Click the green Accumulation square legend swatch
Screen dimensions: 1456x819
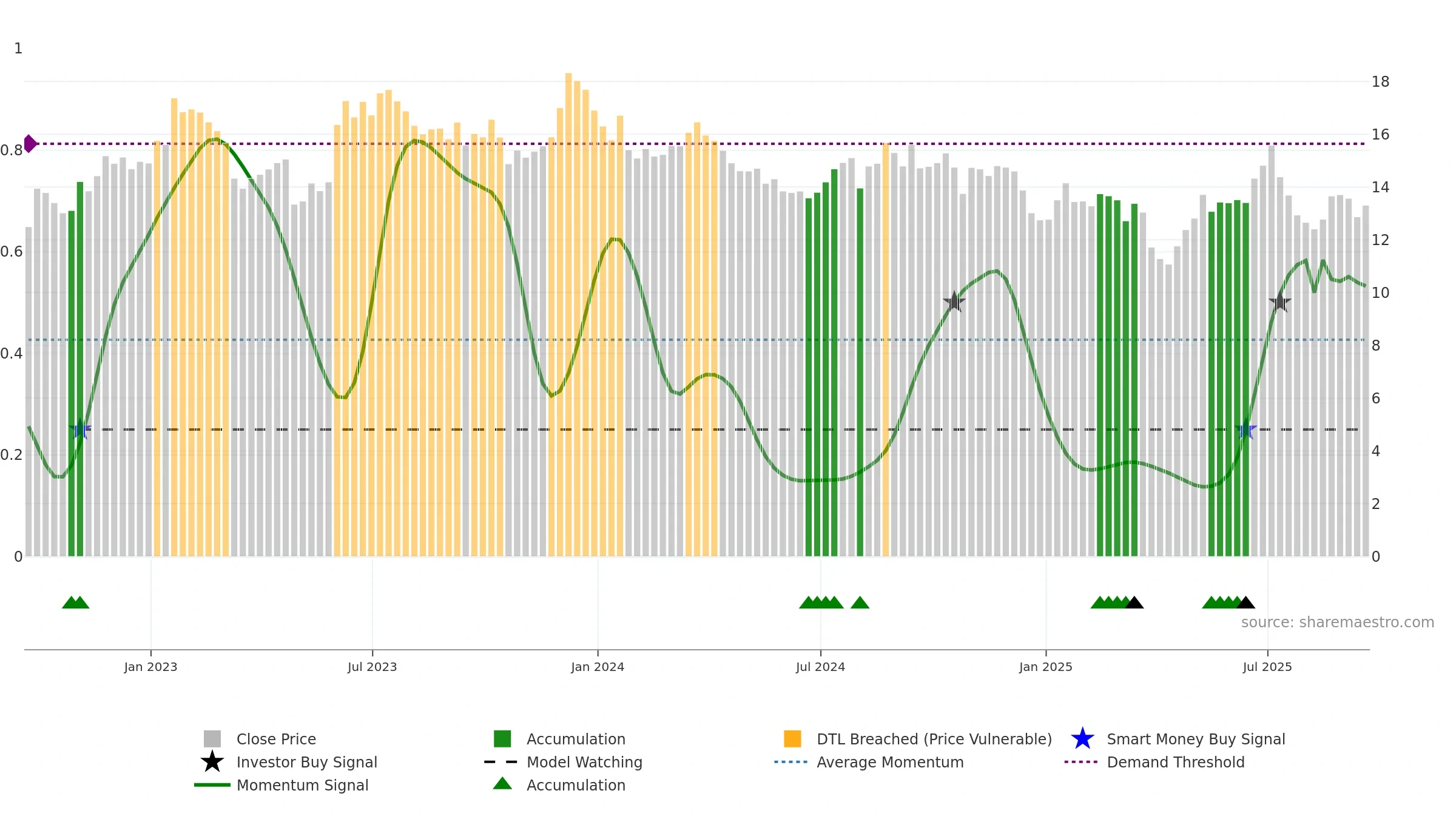pos(502,739)
